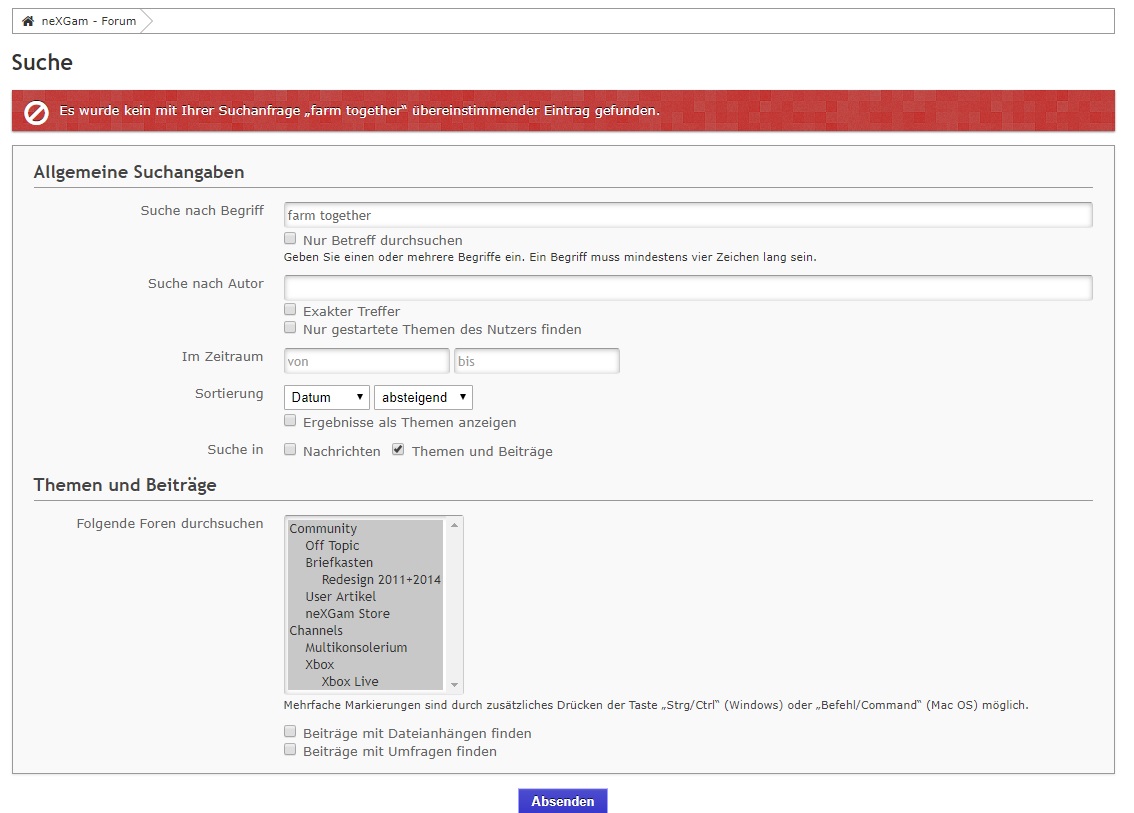This screenshot has width=1134, height=813.
Task: Click forum list scrollbar down arrow
Action: pos(454,684)
